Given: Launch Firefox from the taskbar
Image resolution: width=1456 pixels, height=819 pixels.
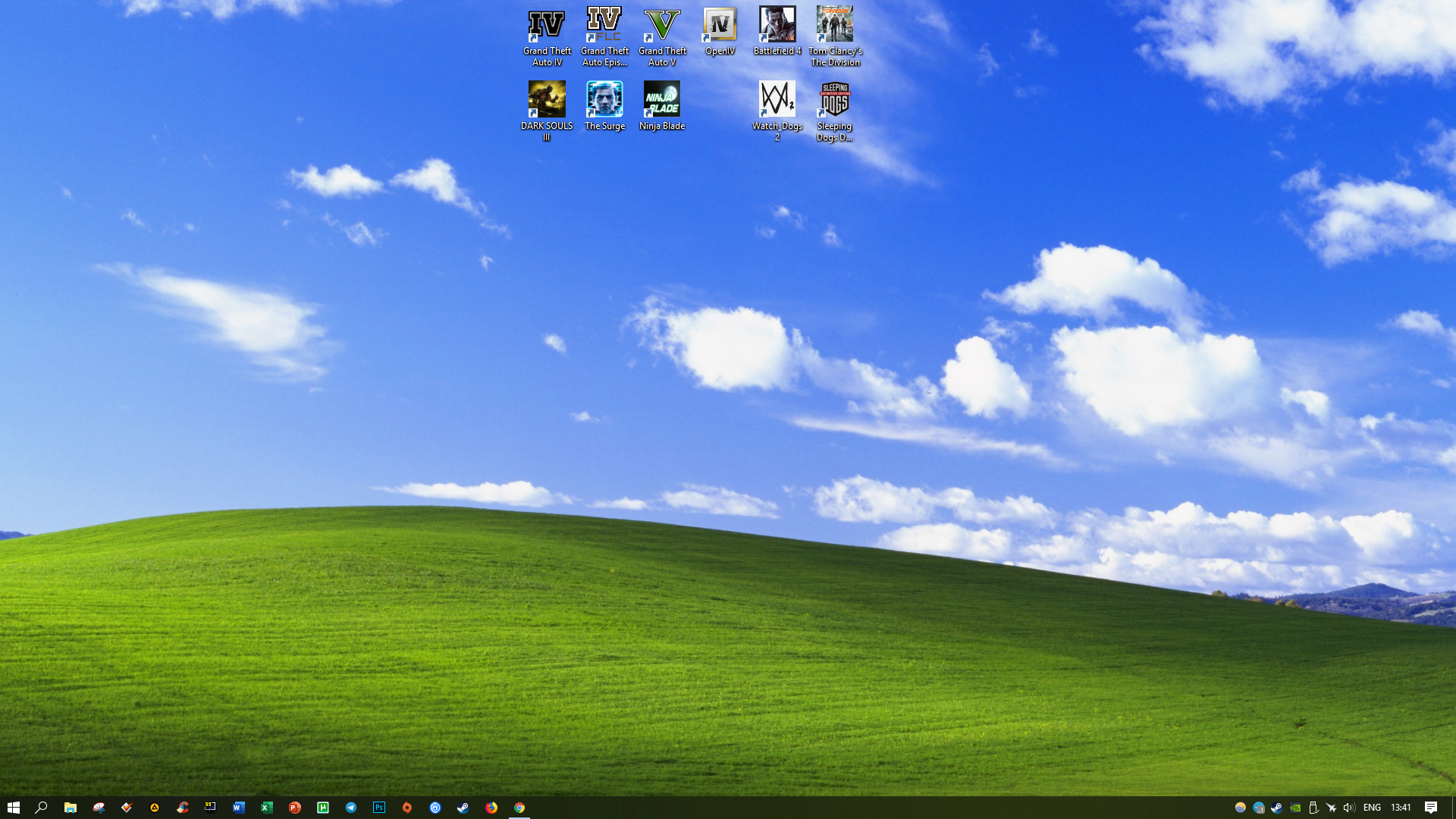Looking at the screenshot, I should pos(491,808).
